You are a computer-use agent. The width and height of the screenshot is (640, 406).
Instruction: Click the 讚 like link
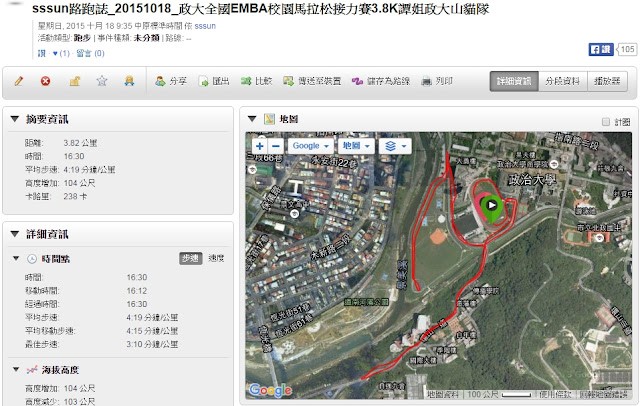42,53
